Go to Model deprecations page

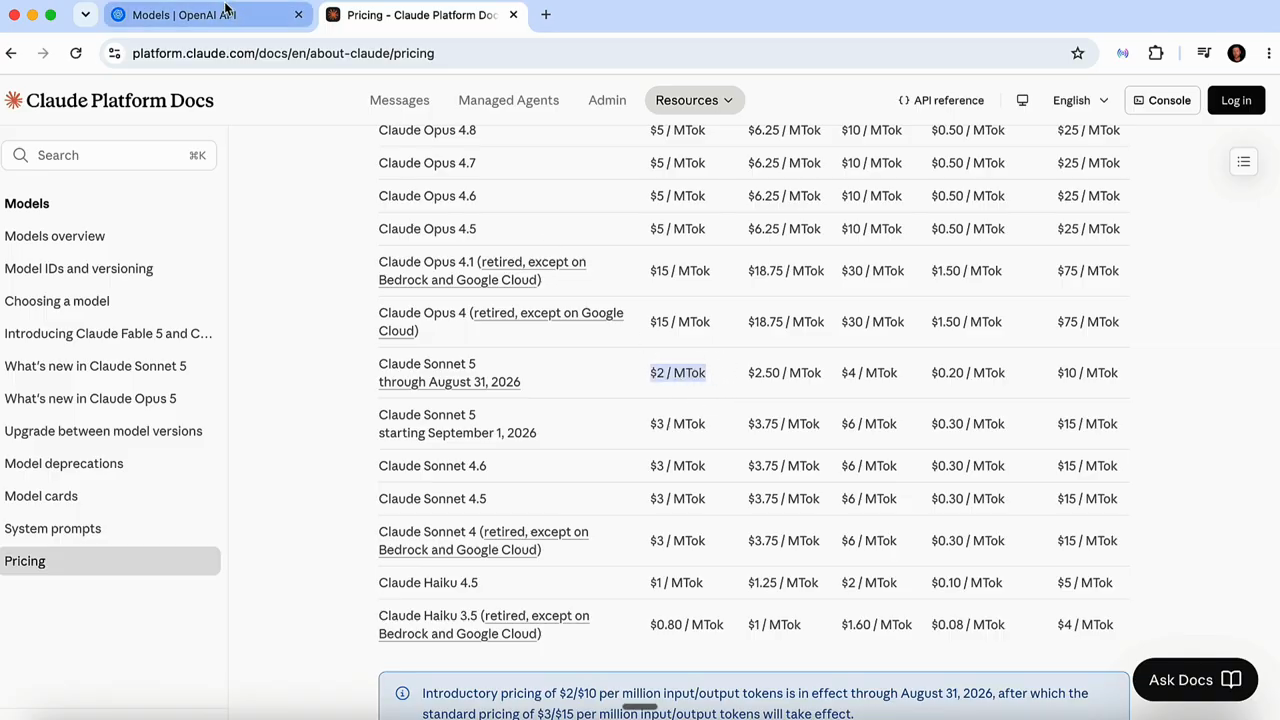tap(64, 463)
